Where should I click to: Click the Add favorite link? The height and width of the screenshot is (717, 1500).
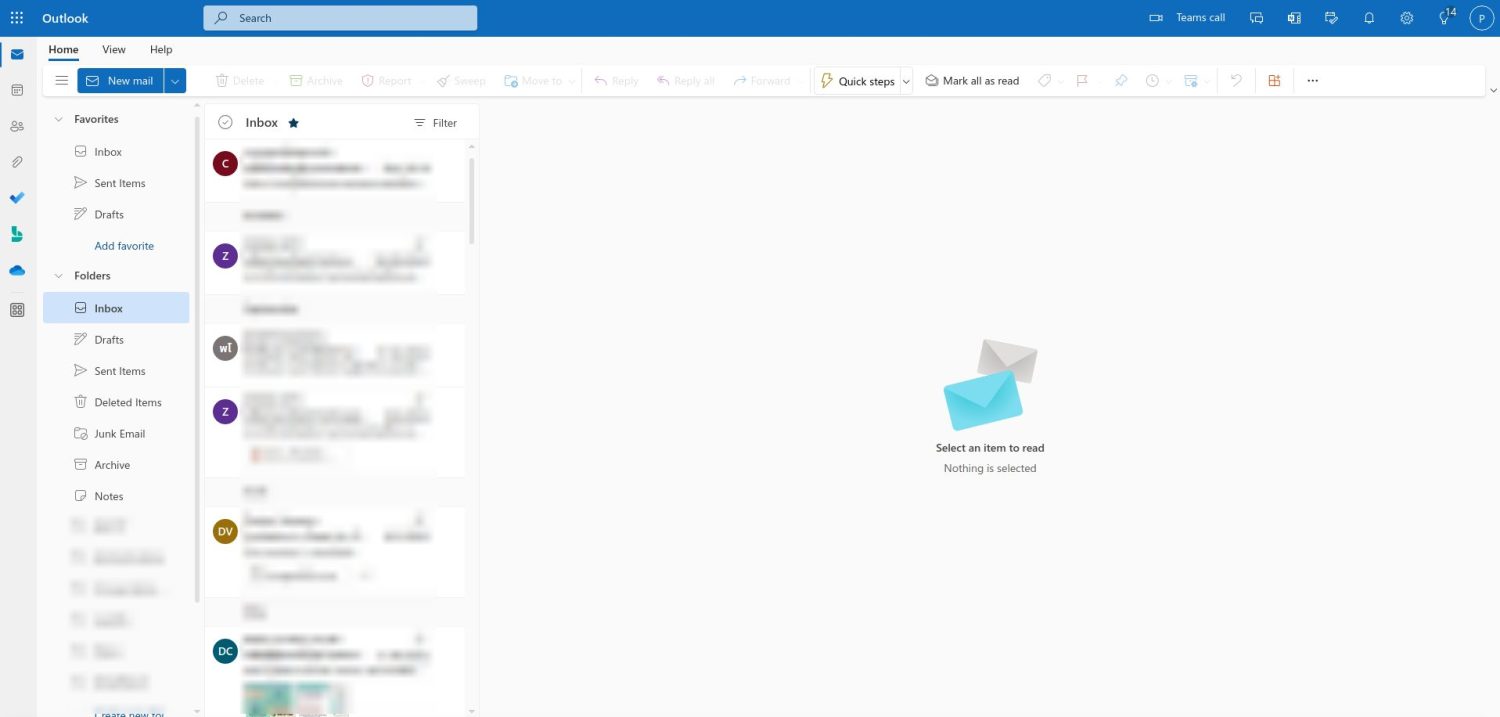124,246
